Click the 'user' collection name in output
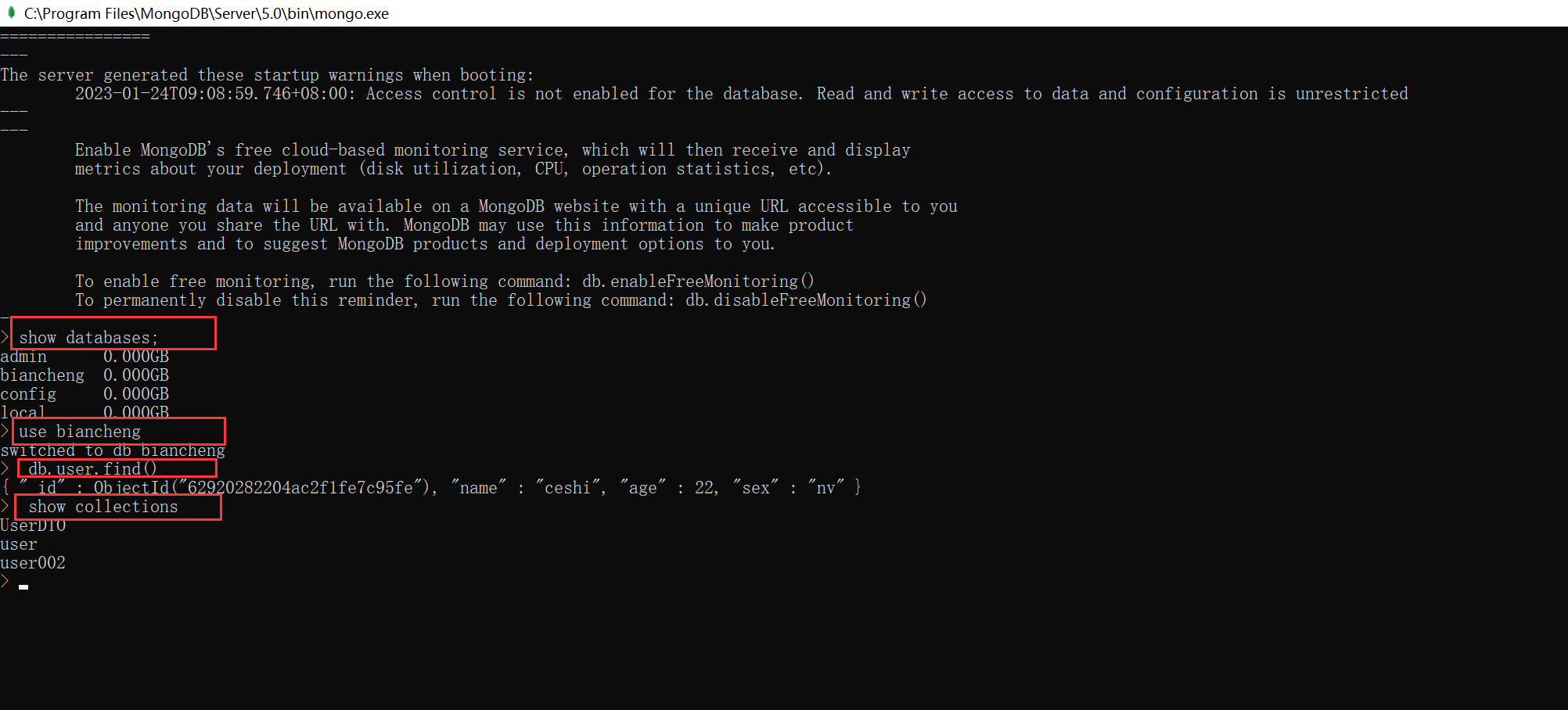Viewport: 1568px width, 710px height. pos(19,544)
